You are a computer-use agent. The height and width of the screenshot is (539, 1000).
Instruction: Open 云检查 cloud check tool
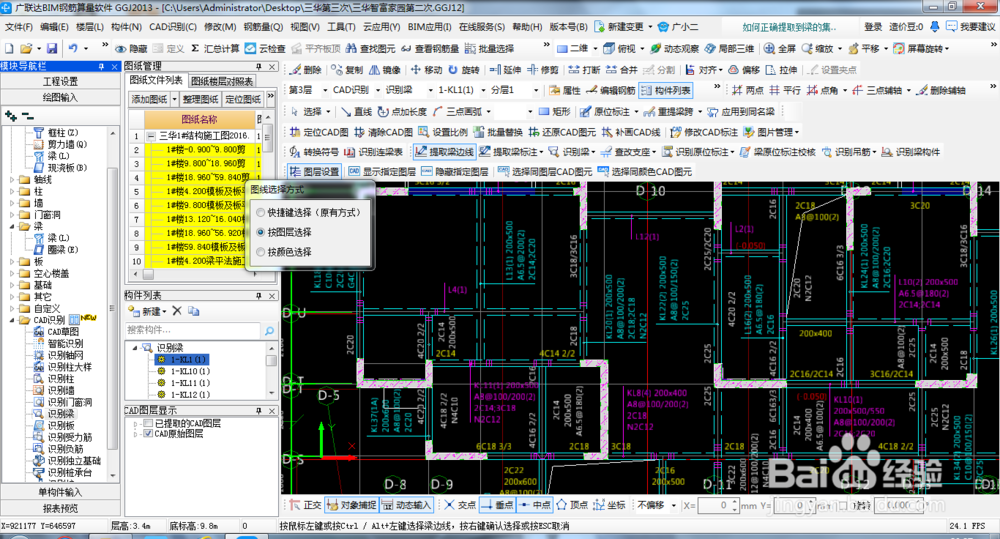pyautogui.click(x=265, y=48)
